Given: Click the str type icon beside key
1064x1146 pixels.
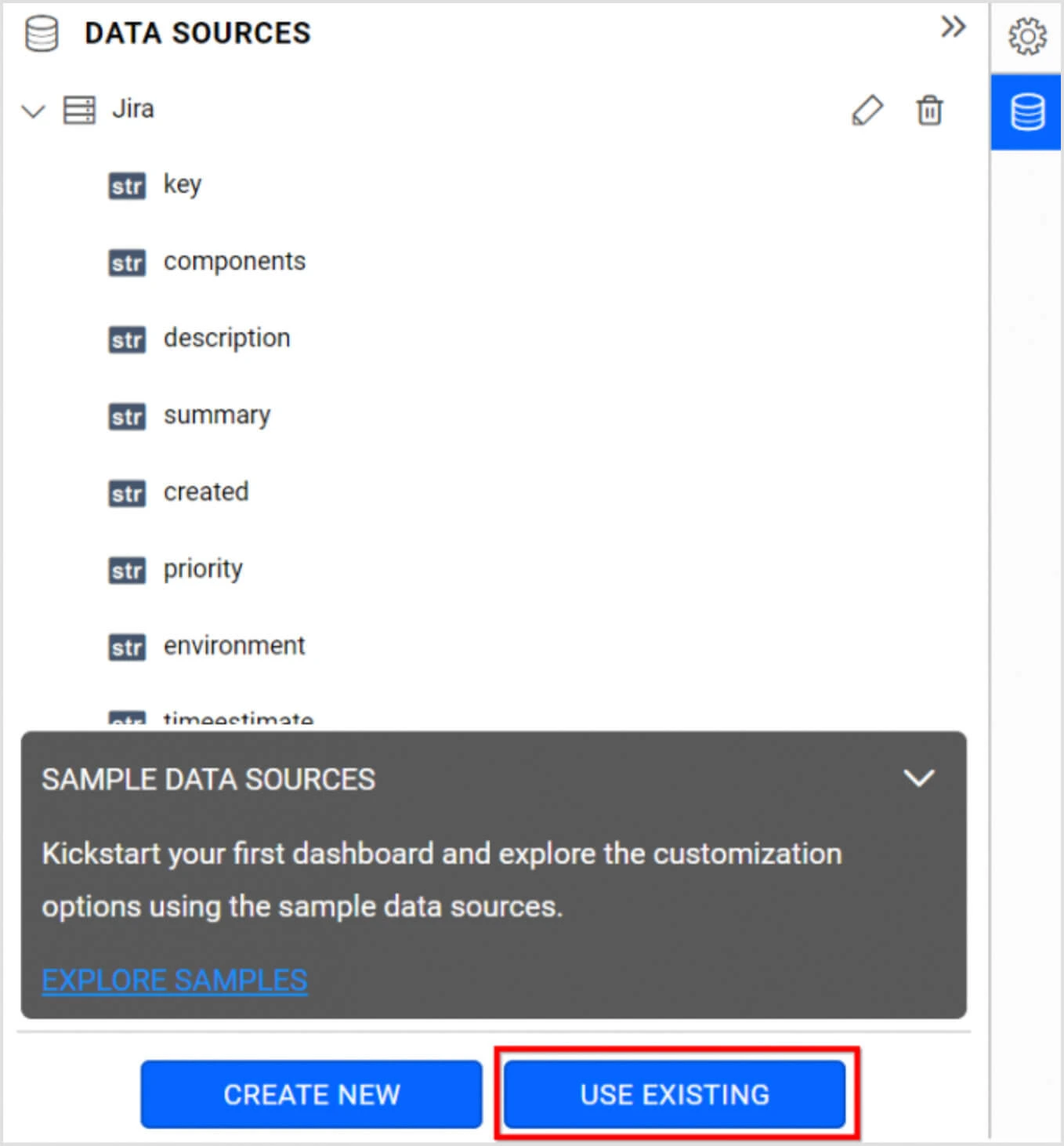Looking at the screenshot, I should (127, 186).
